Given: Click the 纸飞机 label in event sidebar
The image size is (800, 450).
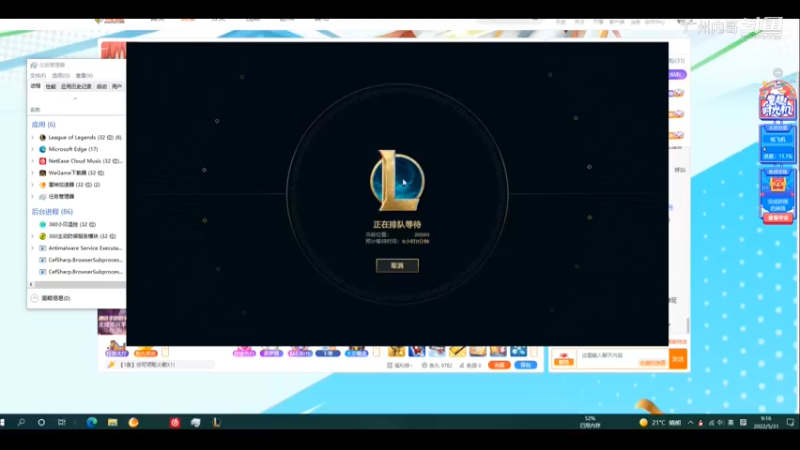Looking at the screenshot, I should (778, 139).
